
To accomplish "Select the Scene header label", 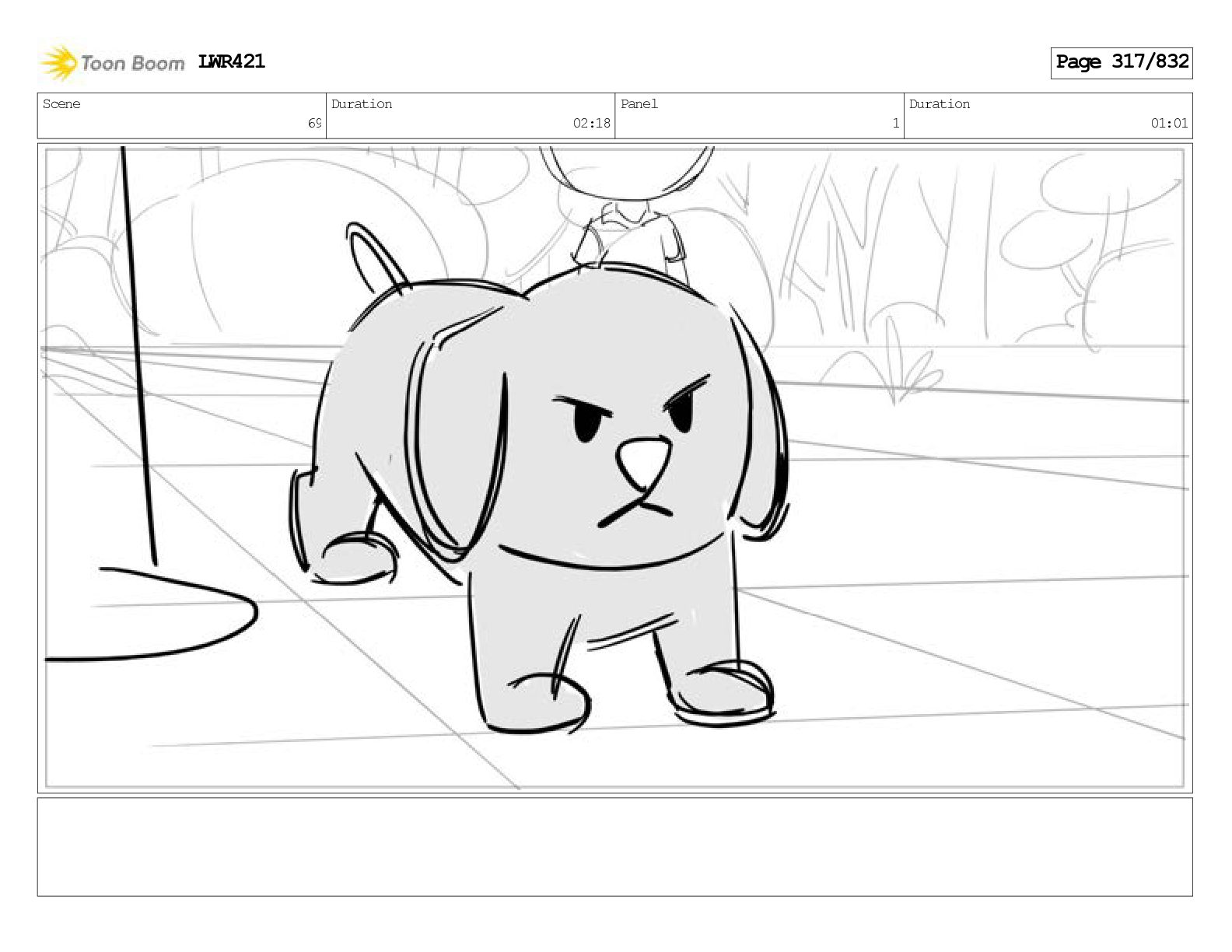I will click(x=61, y=104).
